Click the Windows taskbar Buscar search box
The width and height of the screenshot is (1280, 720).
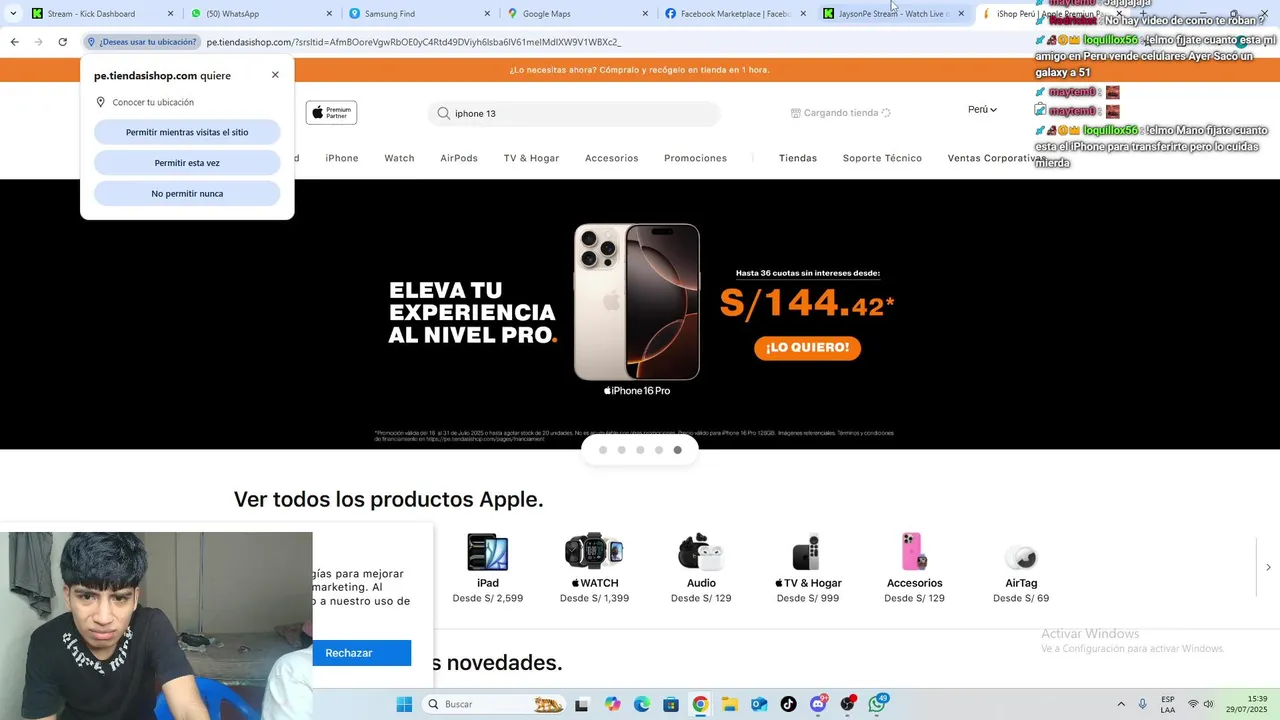point(493,704)
